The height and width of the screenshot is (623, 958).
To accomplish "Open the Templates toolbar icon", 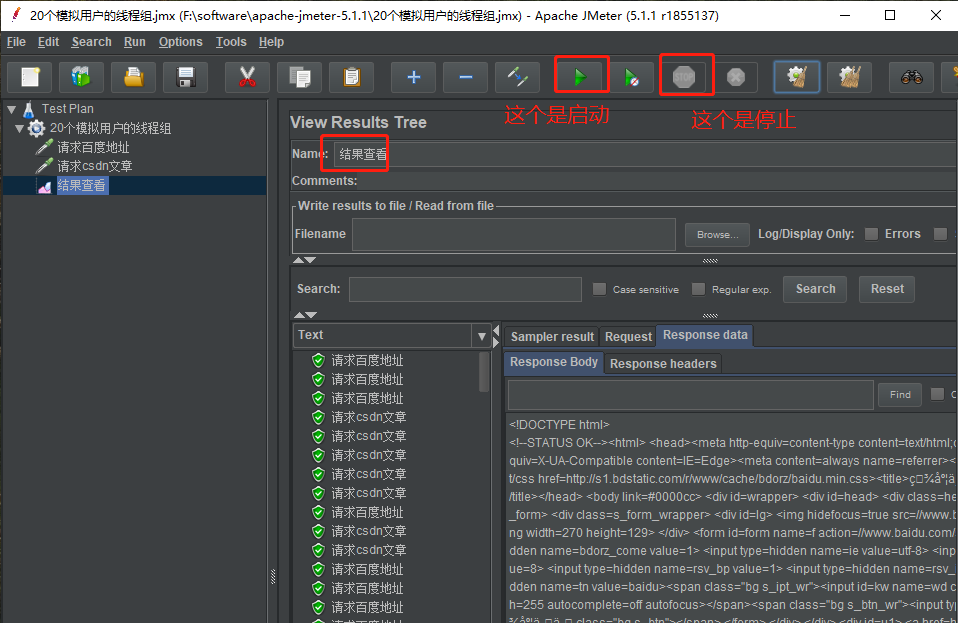I will coord(81,78).
